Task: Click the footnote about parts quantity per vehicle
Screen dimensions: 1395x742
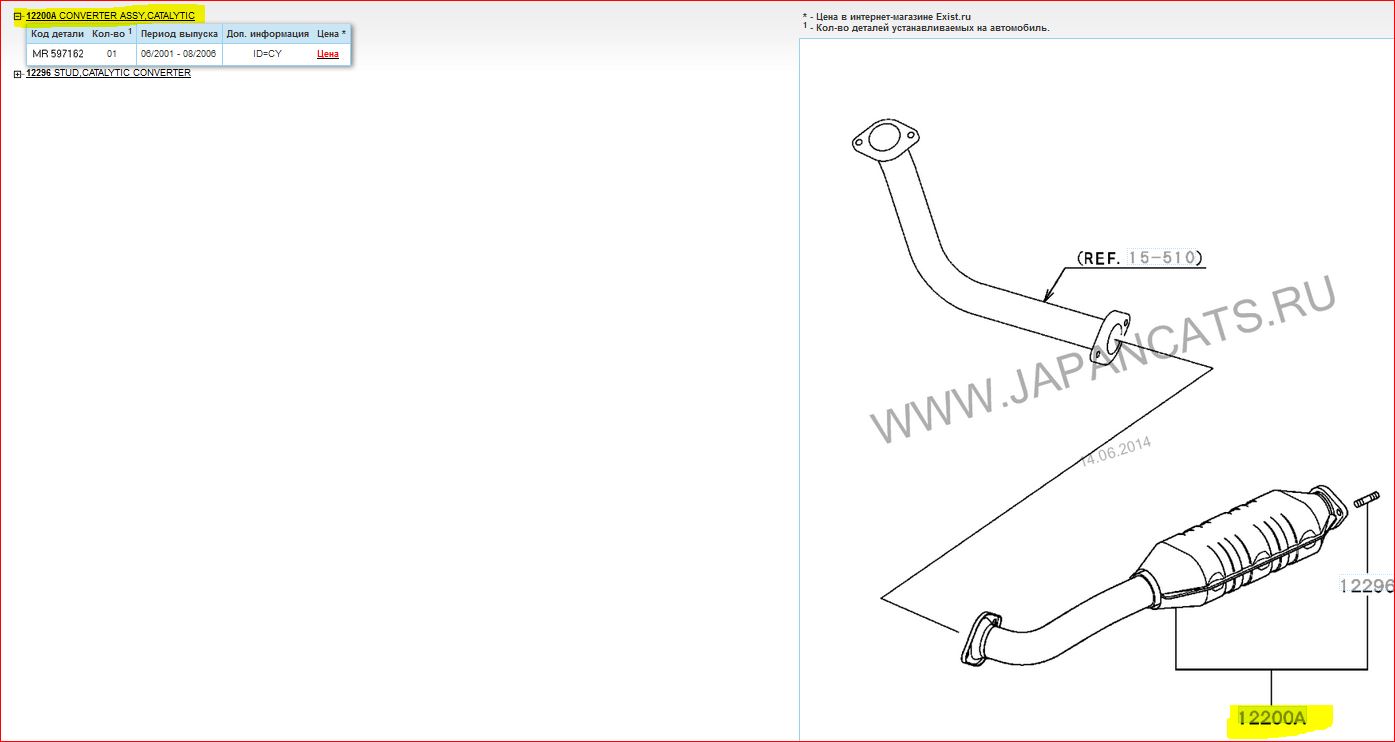Action: [926, 28]
